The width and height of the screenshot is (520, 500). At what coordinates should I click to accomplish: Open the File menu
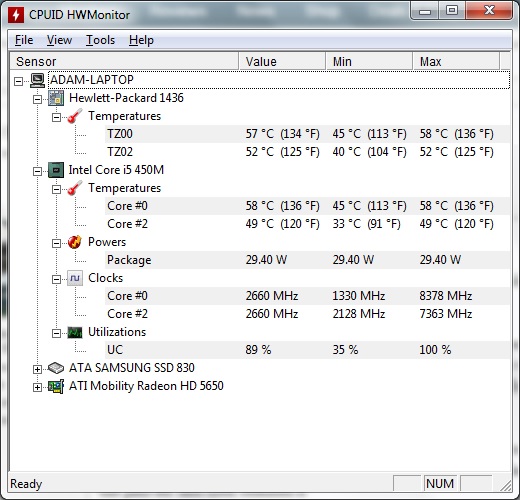point(24,40)
